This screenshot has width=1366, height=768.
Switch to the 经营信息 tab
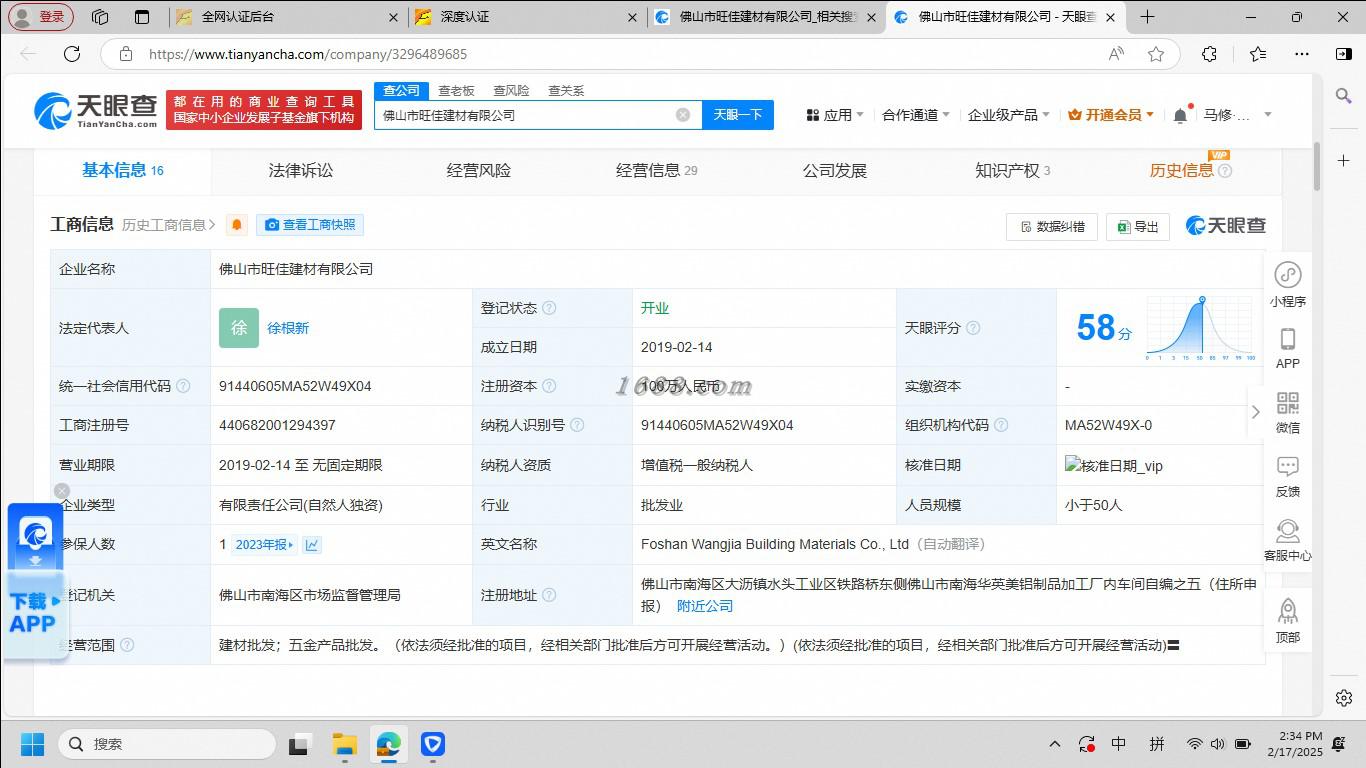(x=657, y=171)
